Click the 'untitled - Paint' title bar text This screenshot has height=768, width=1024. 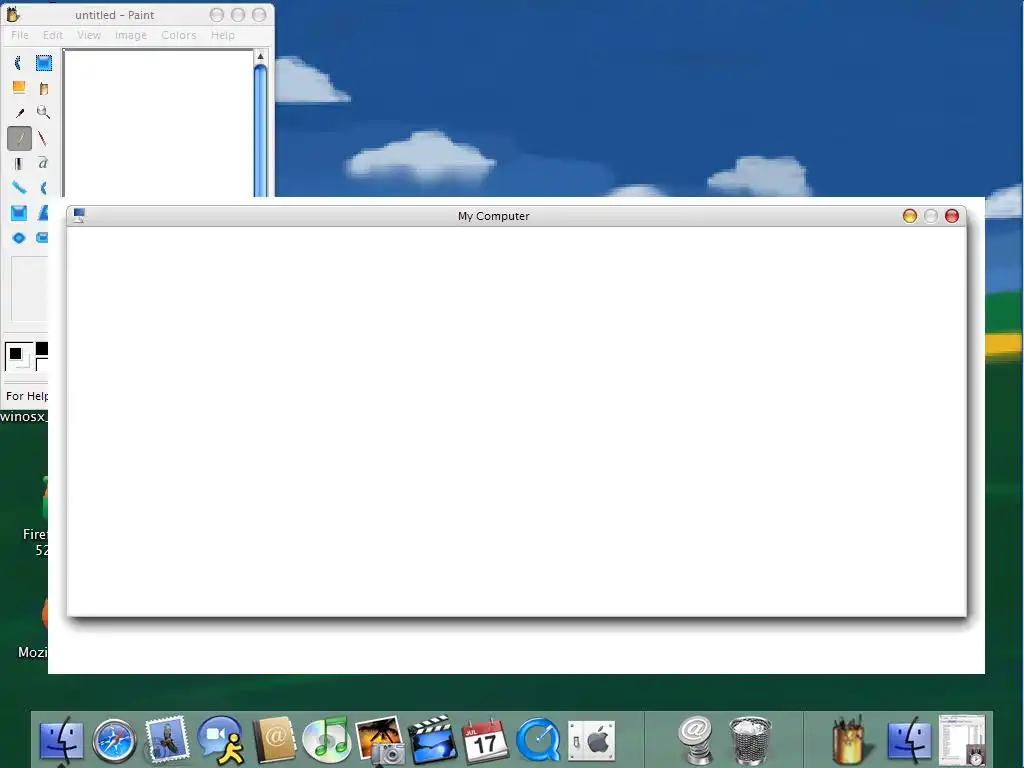pos(114,14)
